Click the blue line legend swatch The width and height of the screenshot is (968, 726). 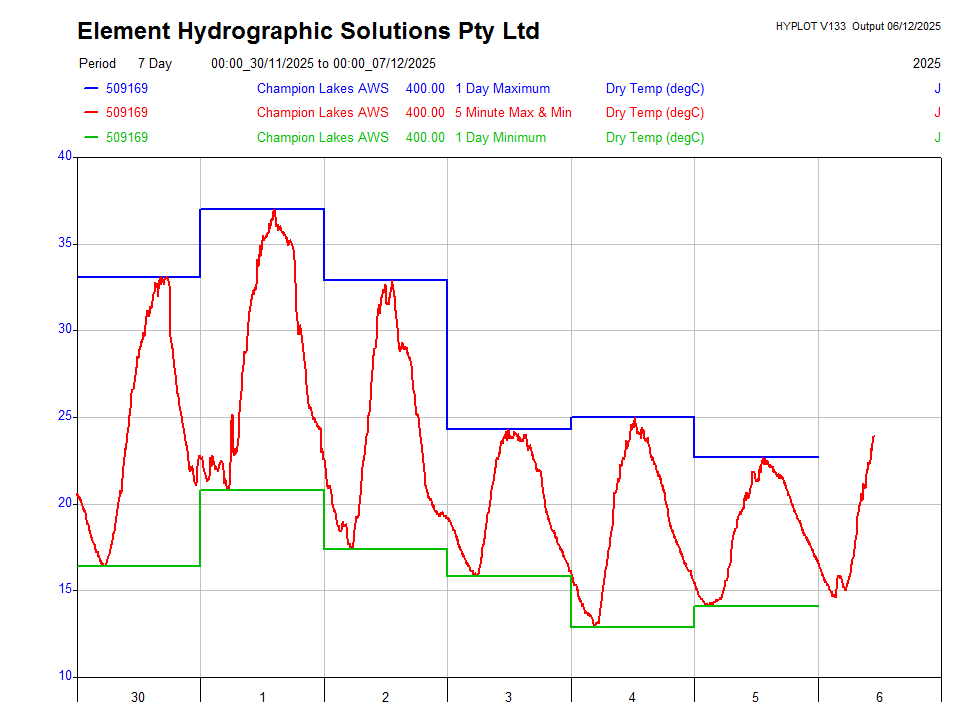[90, 89]
